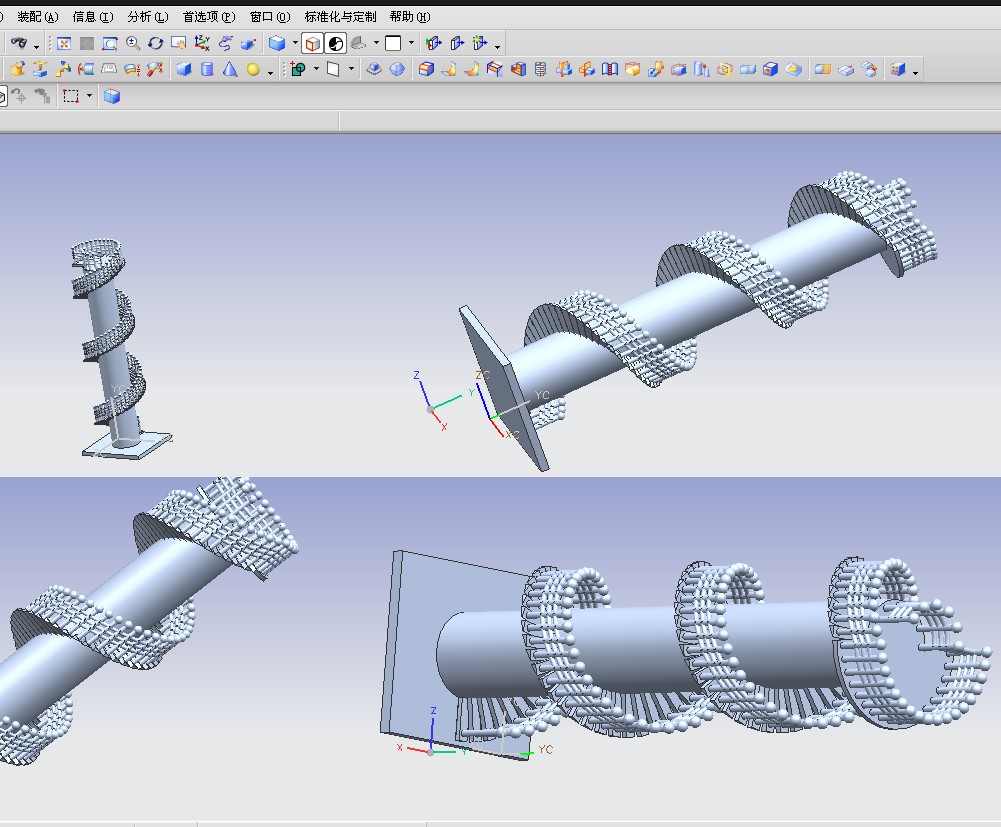
Task: Expand the background color dropdown arrow
Action: [x=410, y=43]
